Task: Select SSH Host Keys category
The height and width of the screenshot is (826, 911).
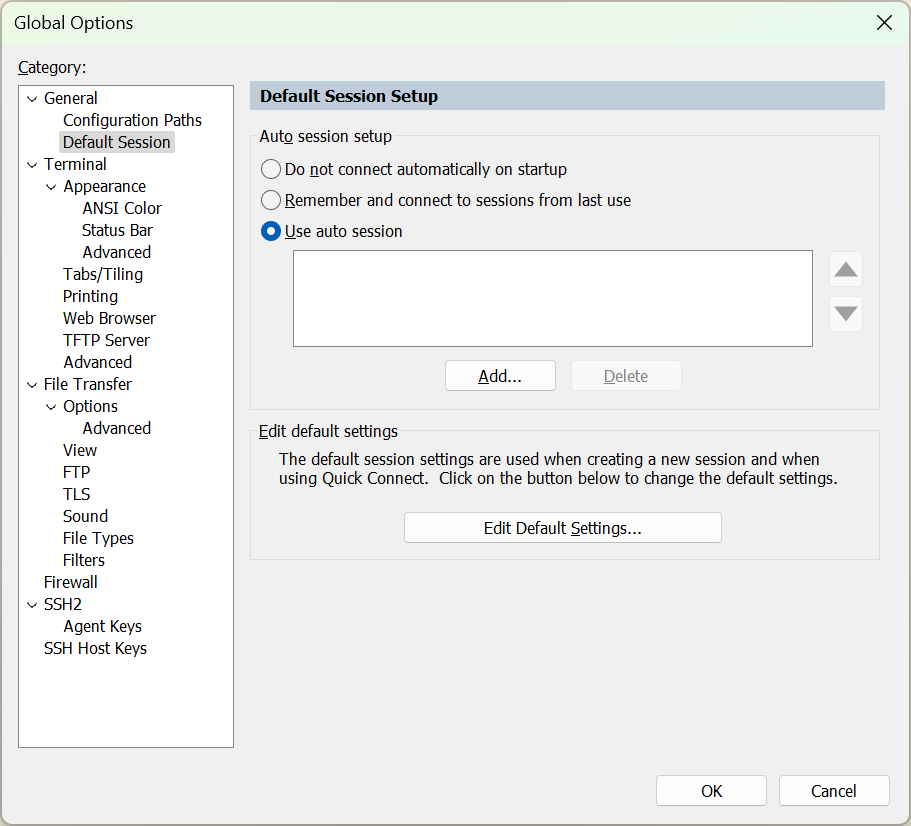Action: 95,648
